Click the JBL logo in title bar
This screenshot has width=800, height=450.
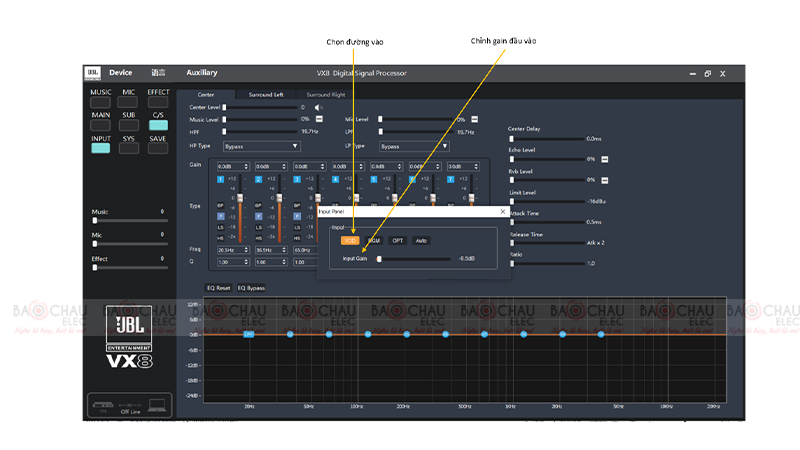coord(92,73)
